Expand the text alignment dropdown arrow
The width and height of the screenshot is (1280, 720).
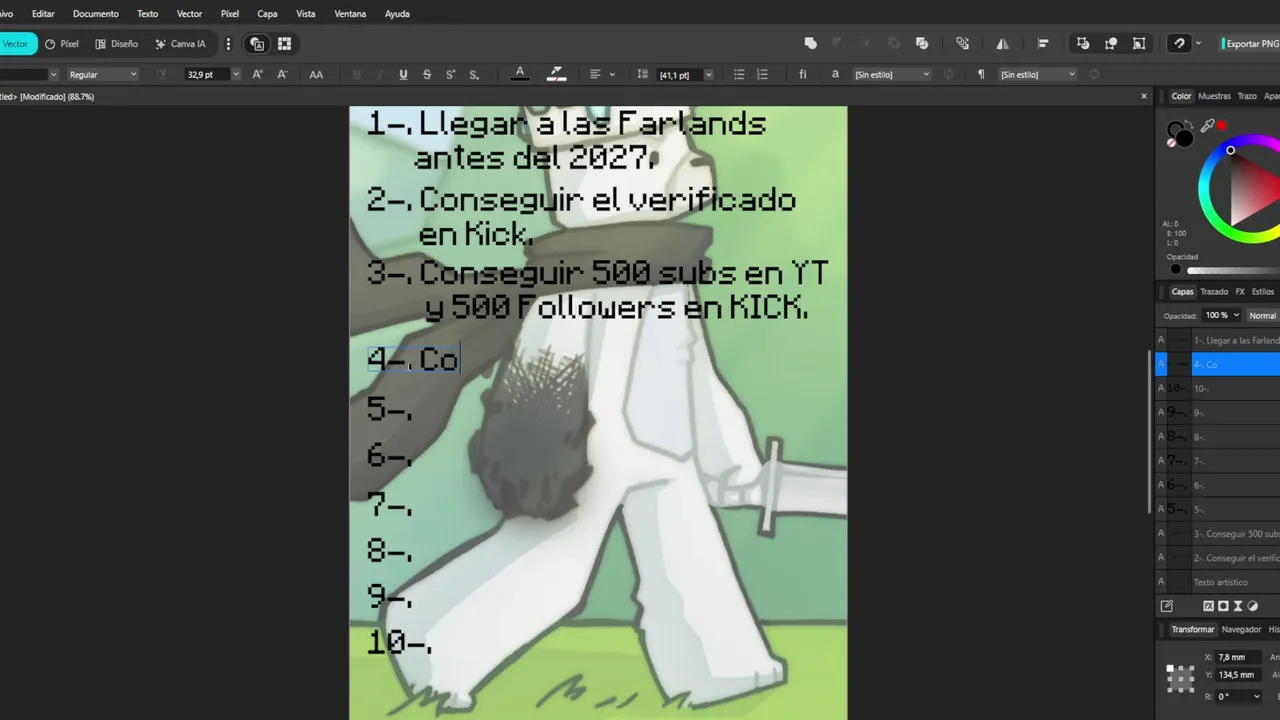pyautogui.click(x=612, y=75)
